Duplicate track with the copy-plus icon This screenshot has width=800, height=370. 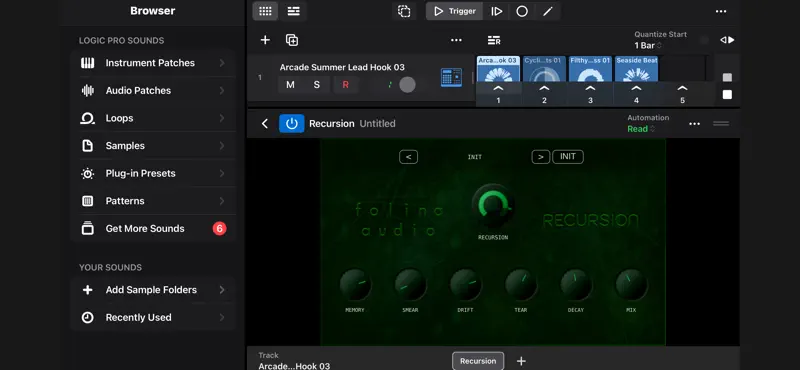pos(292,40)
